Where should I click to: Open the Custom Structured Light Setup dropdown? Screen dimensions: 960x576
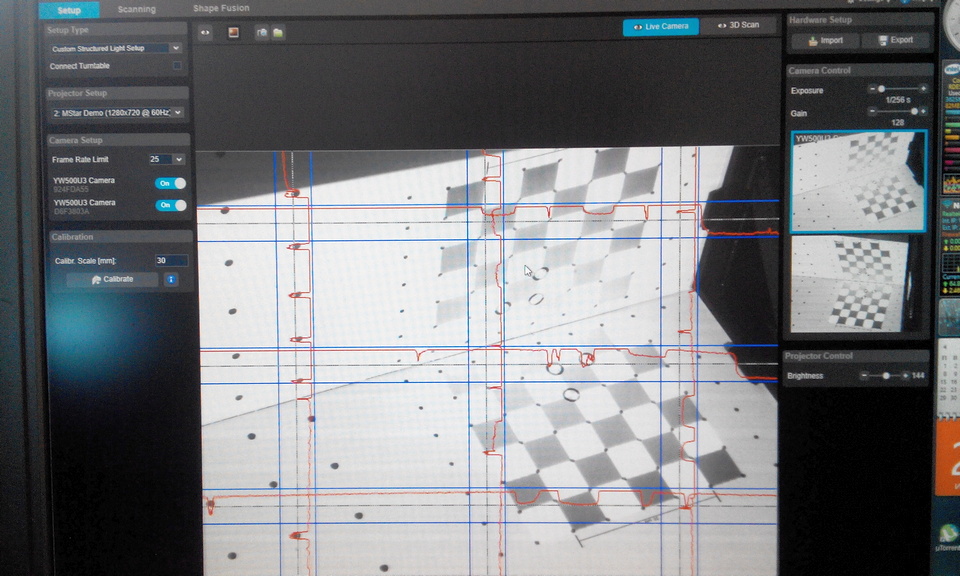(115, 48)
